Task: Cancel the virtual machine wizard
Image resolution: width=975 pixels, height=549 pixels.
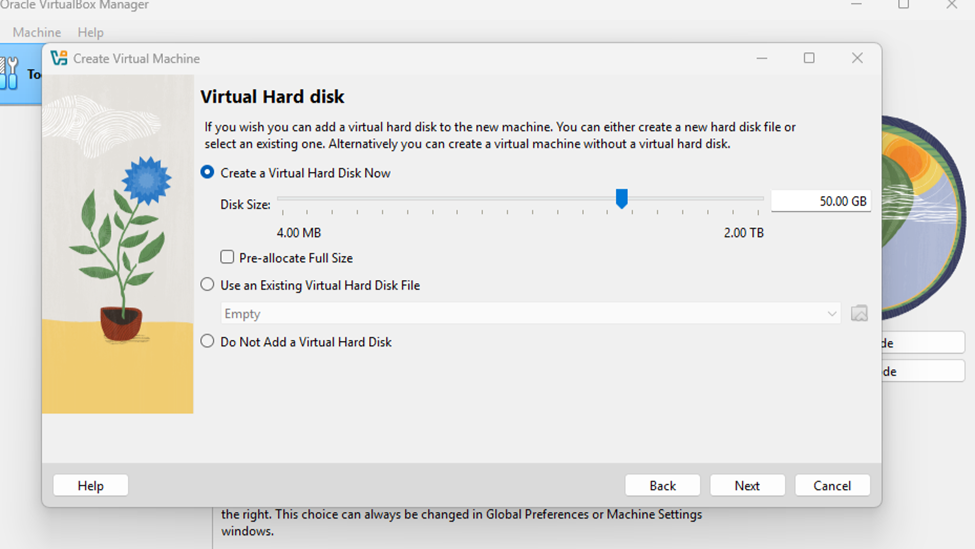Action: click(832, 485)
